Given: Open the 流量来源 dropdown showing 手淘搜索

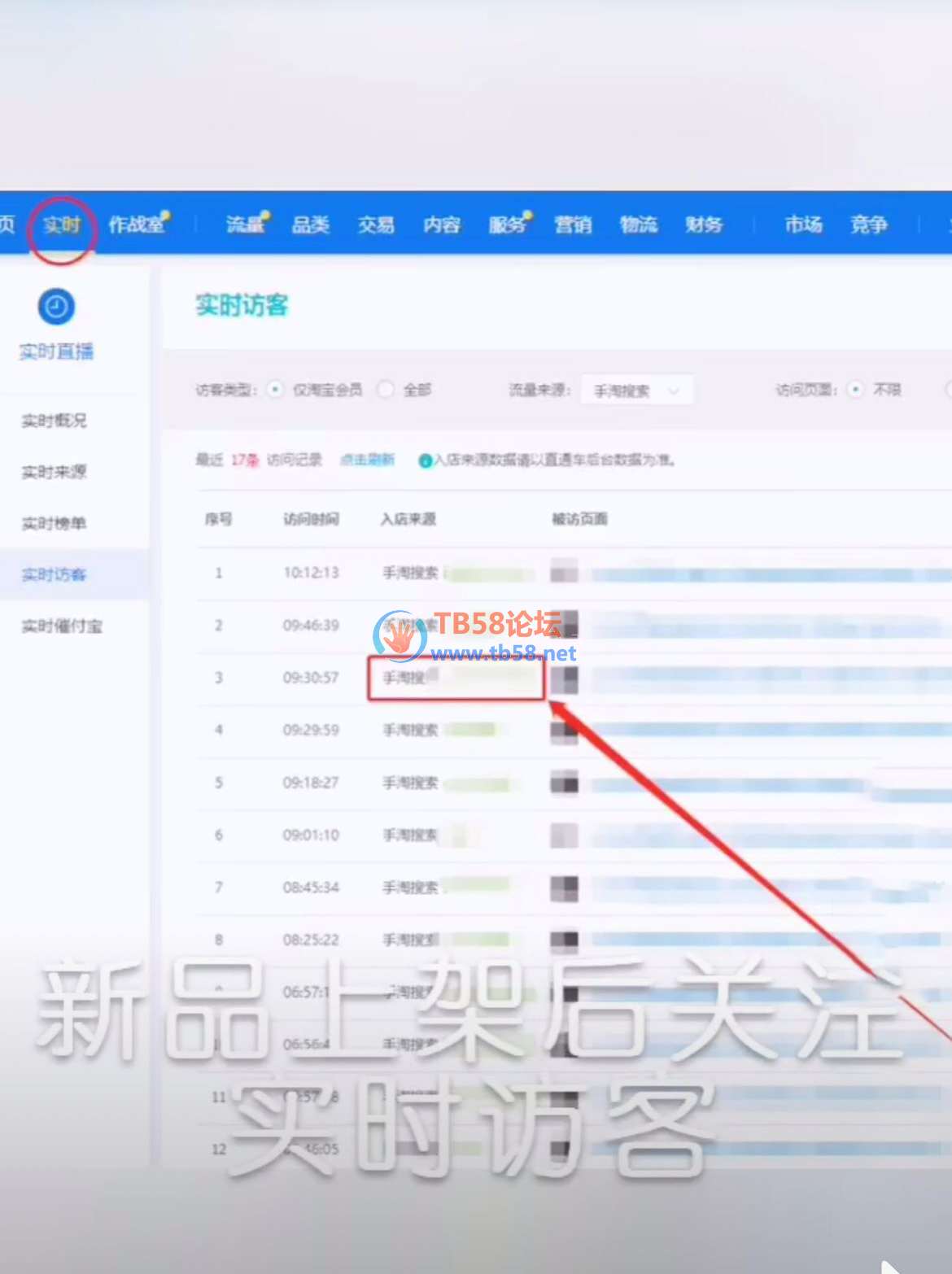Looking at the screenshot, I should (636, 390).
